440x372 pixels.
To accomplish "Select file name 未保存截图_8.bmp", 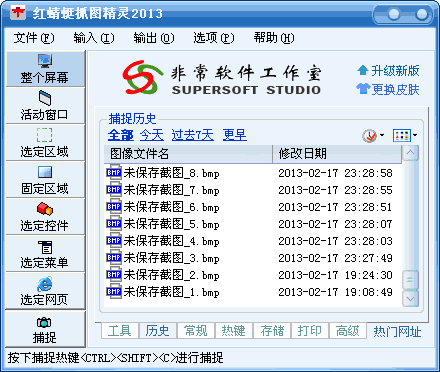I will tap(172, 173).
